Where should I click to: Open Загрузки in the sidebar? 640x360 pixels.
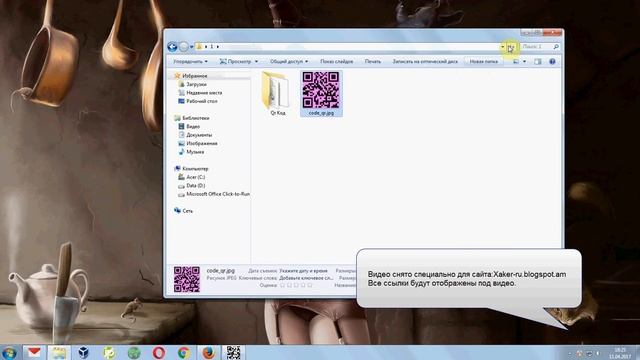coord(196,84)
